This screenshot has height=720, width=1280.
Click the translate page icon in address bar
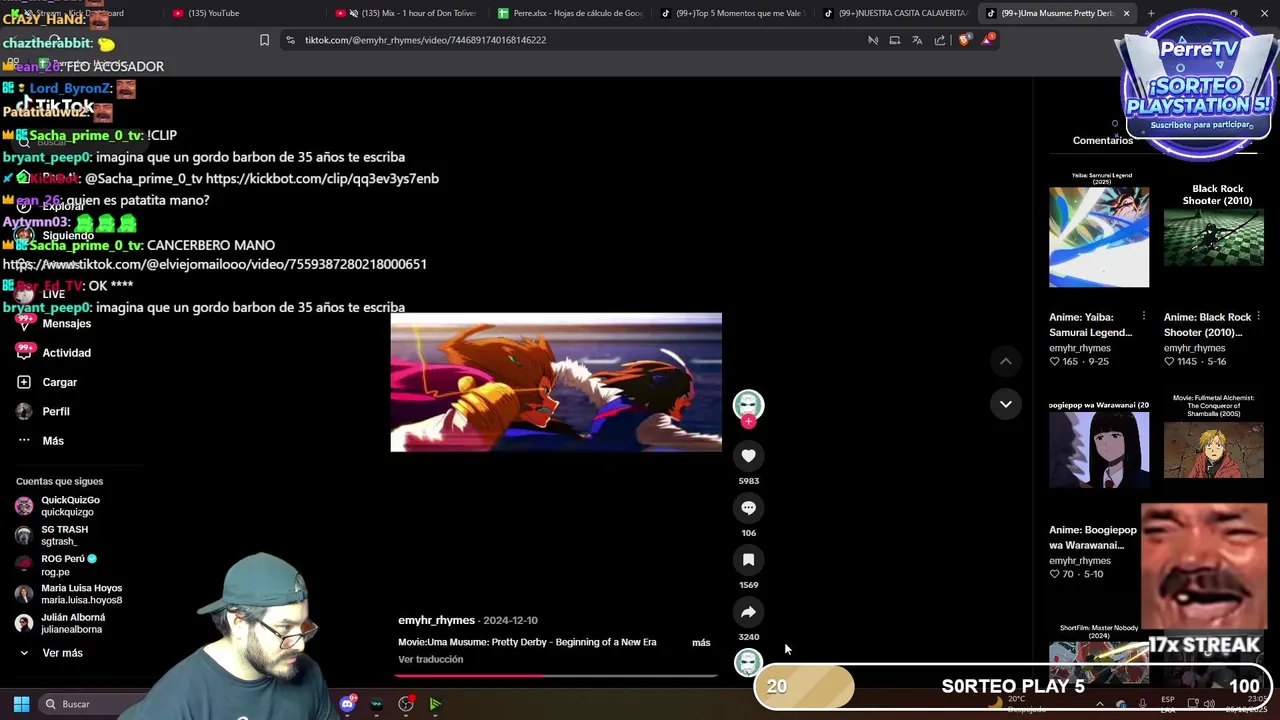click(x=917, y=40)
